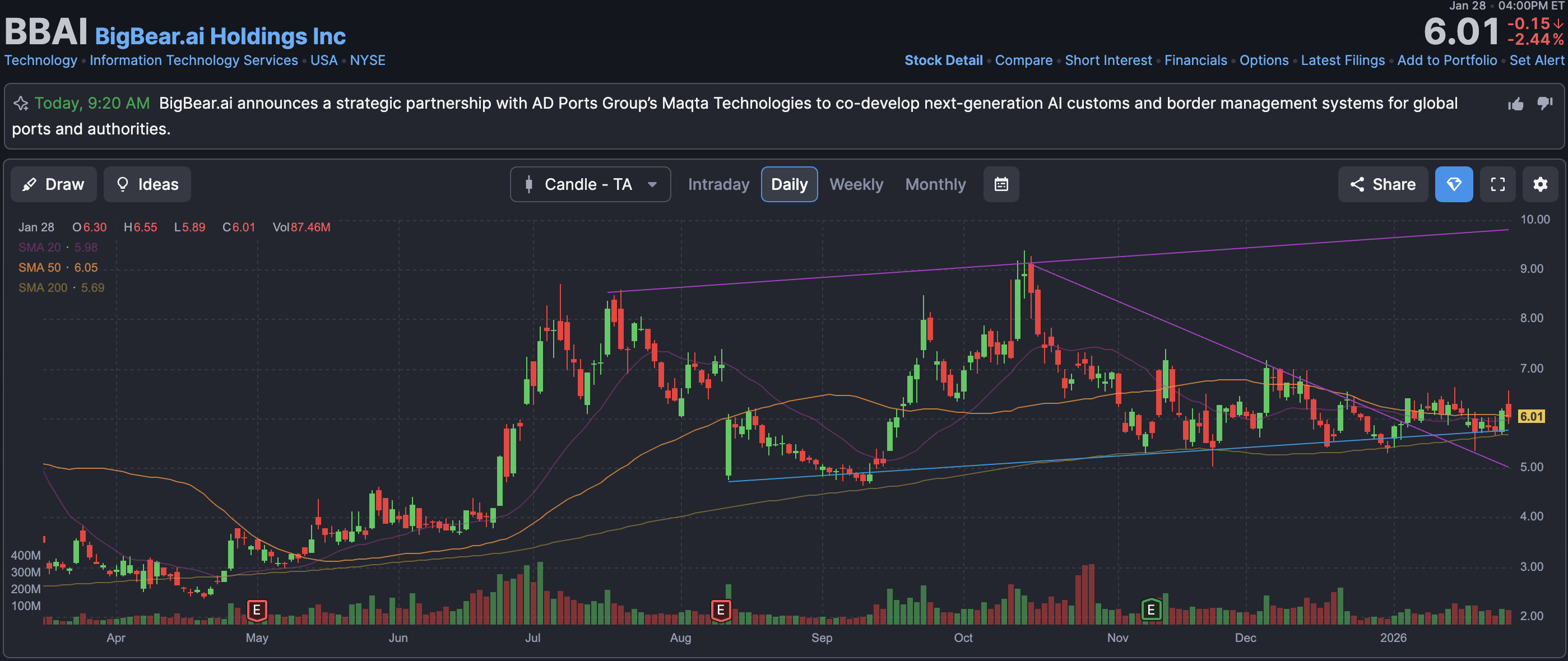Switch to the Weekly timeframe
1568x661 pixels.
point(856,184)
